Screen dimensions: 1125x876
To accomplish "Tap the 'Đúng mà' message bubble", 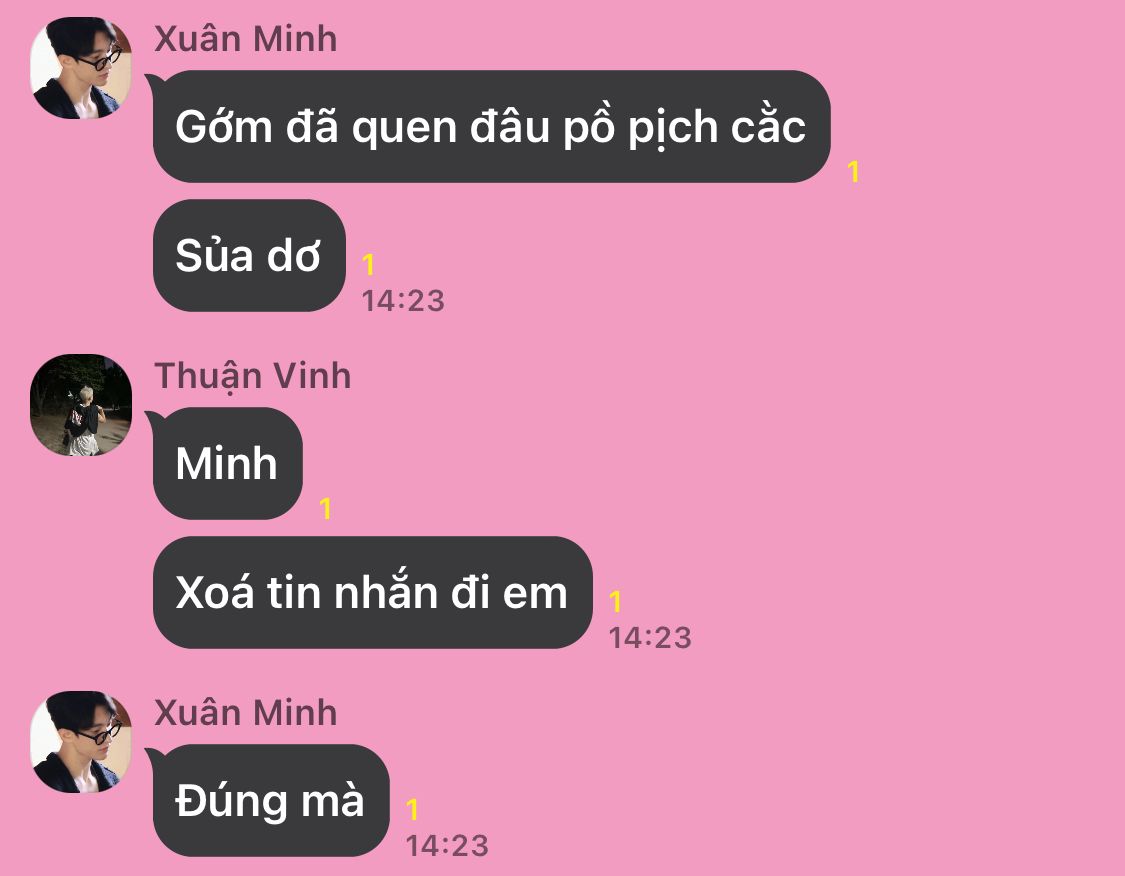I will pos(271,800).
